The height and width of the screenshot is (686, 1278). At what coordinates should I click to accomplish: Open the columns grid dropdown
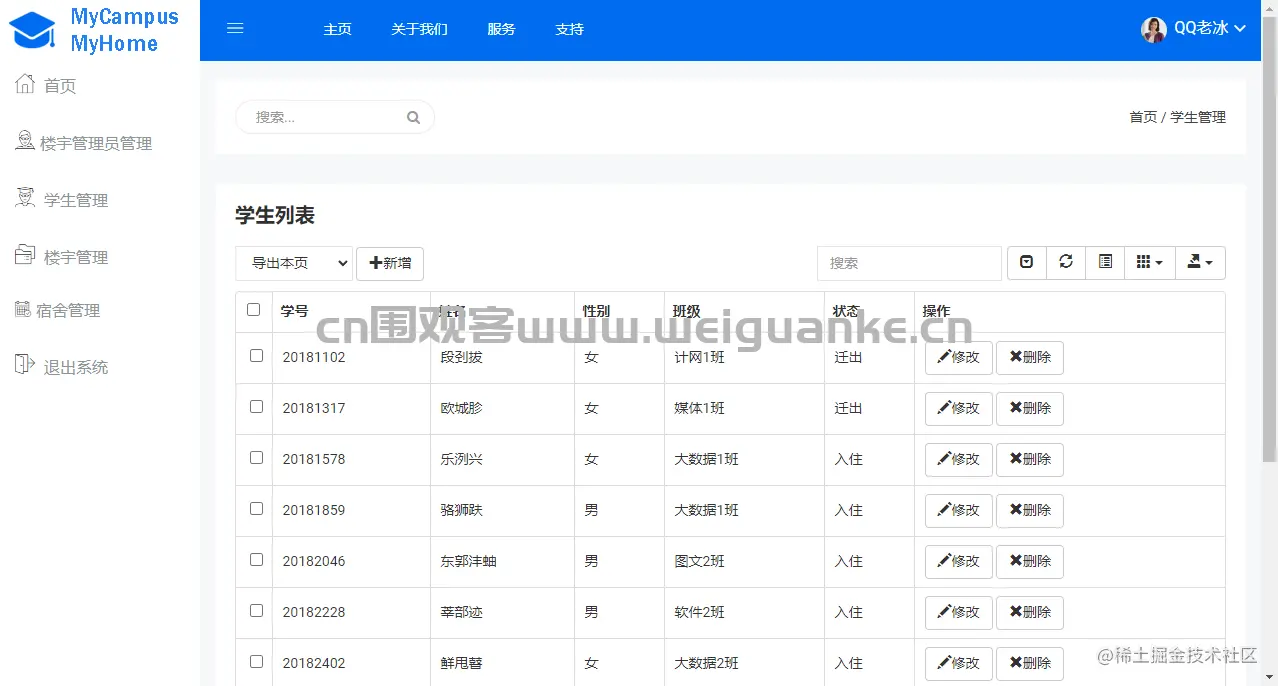1150,262
